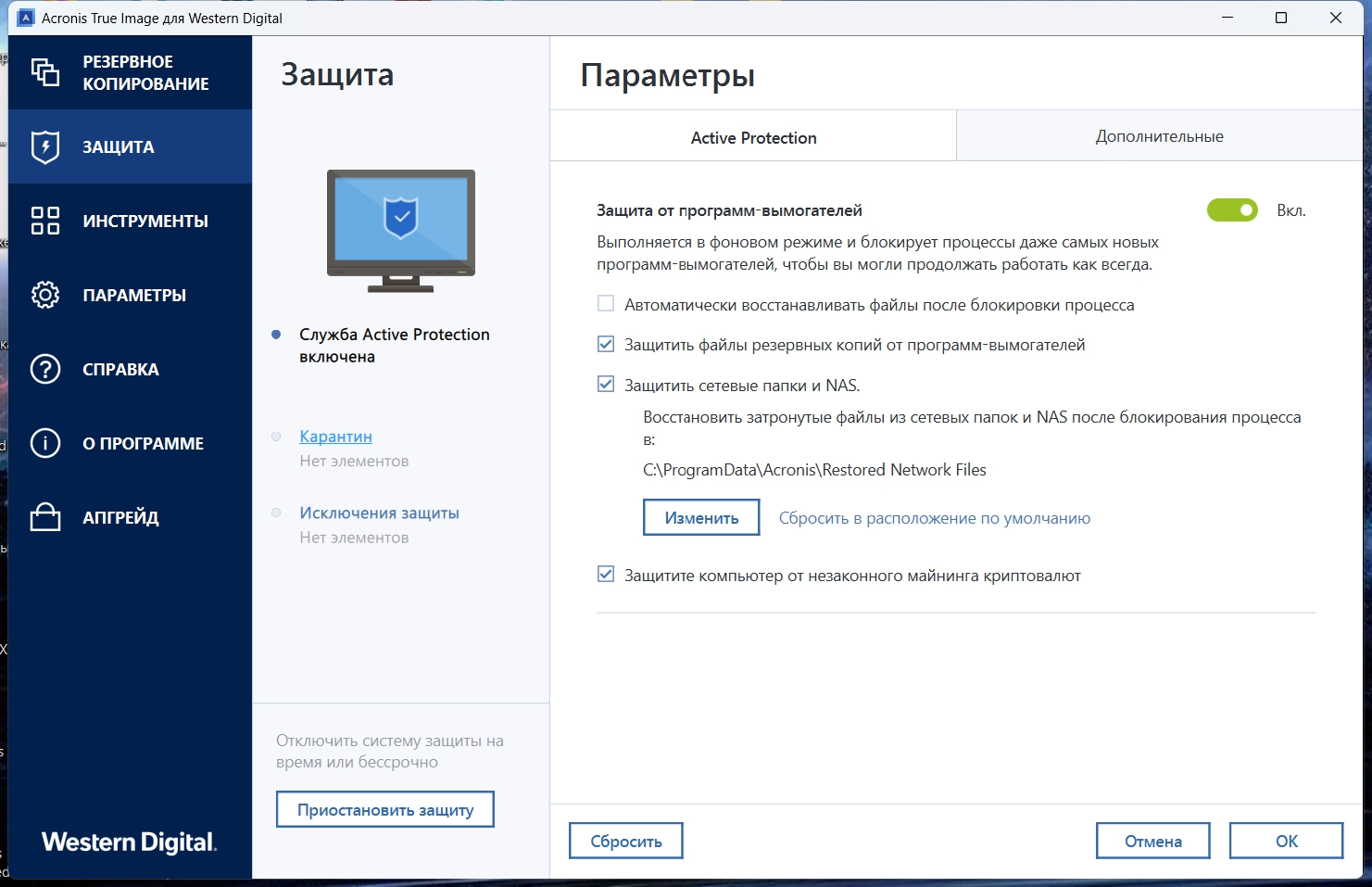Screen dimensions: 1372x887
Task: Open the АПГРЕЙД section
Action: [x=130, y=517]
